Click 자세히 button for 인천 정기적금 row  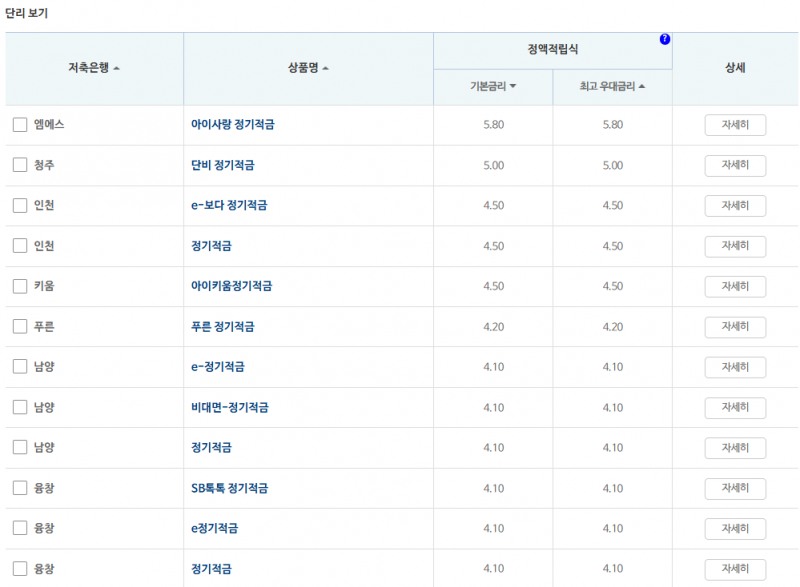tap(735, 246)
